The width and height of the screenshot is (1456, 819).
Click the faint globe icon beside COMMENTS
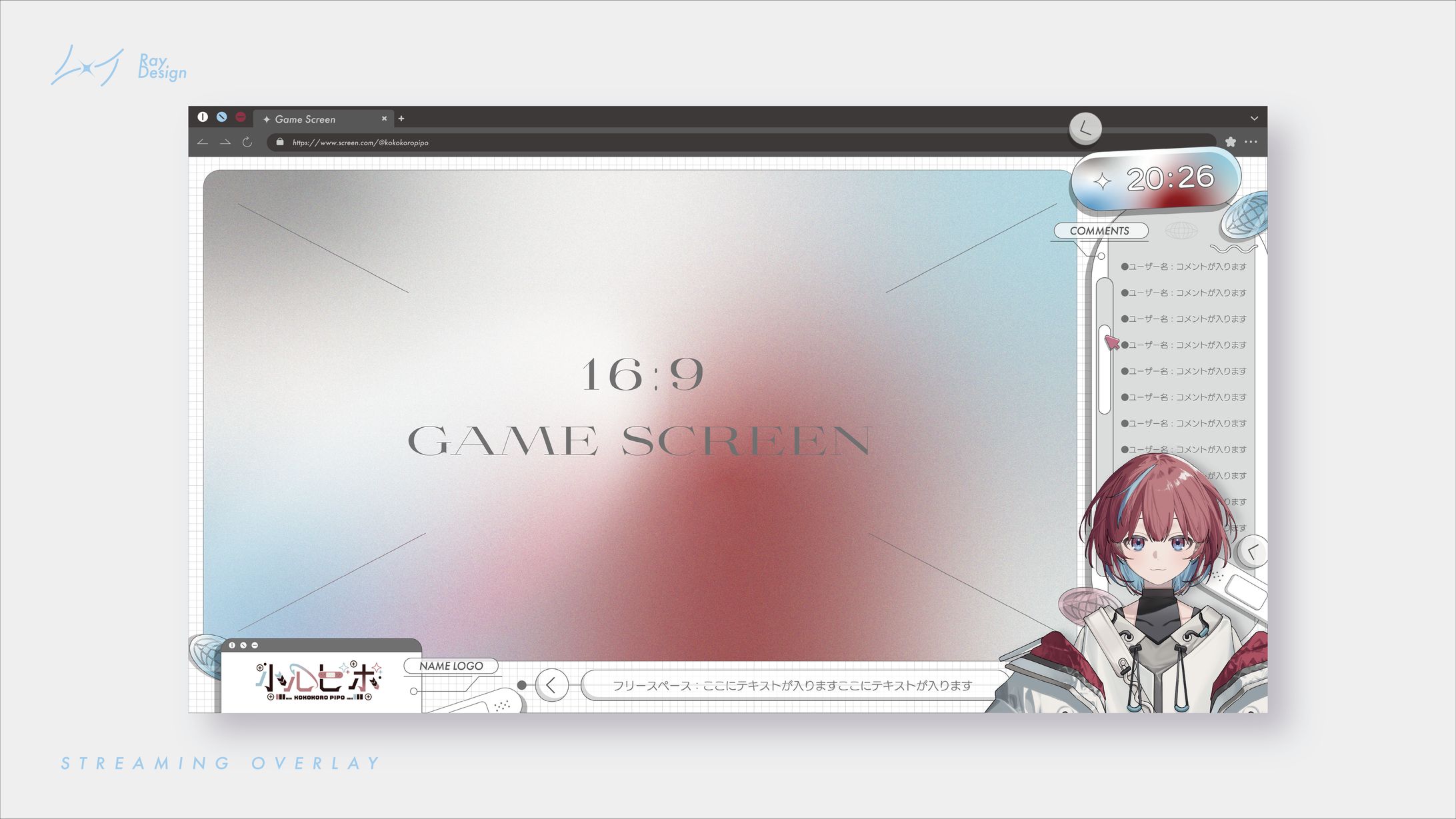(x=1181, y=231)
